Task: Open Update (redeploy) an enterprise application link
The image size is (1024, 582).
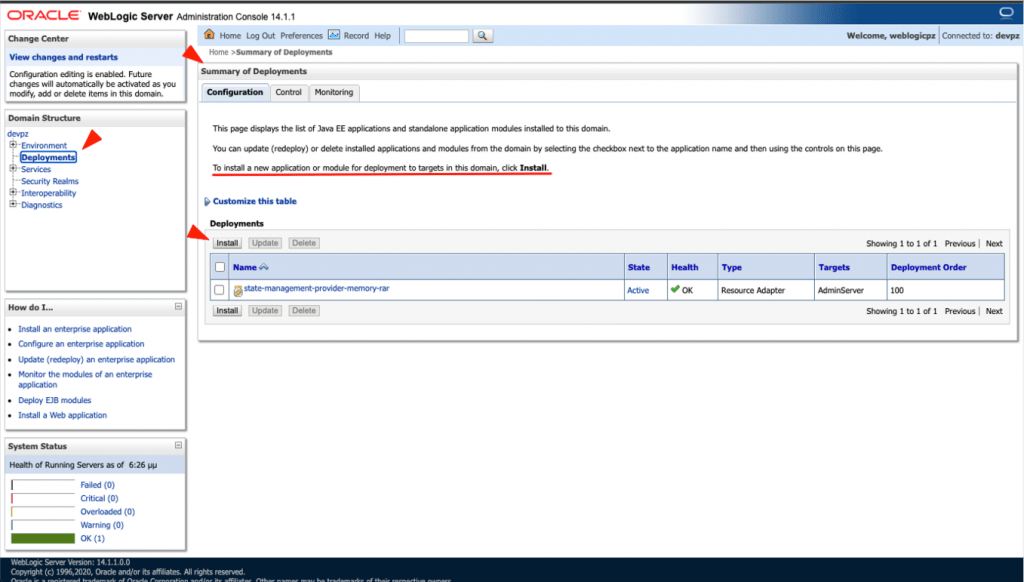Action: (x=97, y=360)
